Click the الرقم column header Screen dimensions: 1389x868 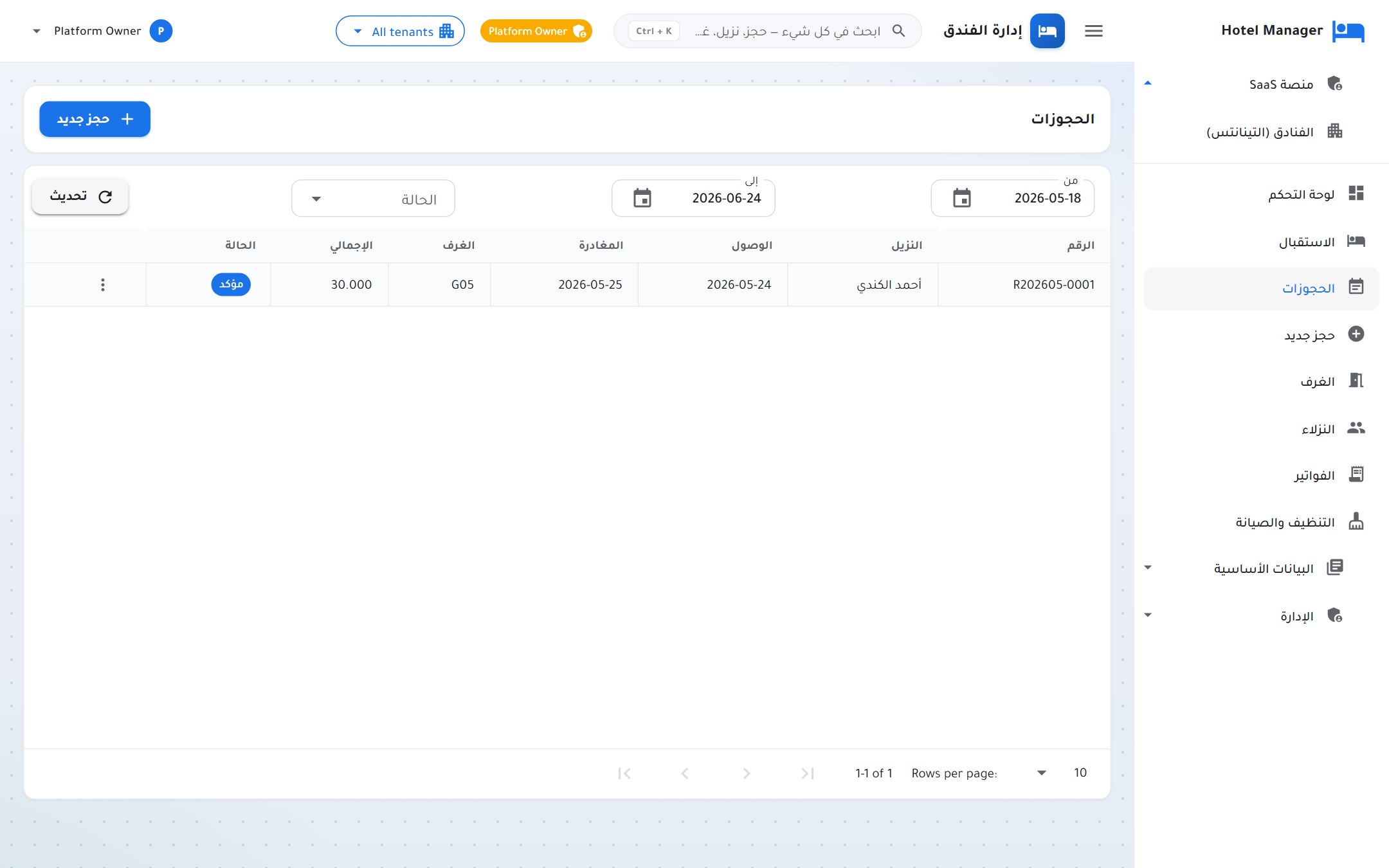pyautogui.click(x=1080, y=245)
